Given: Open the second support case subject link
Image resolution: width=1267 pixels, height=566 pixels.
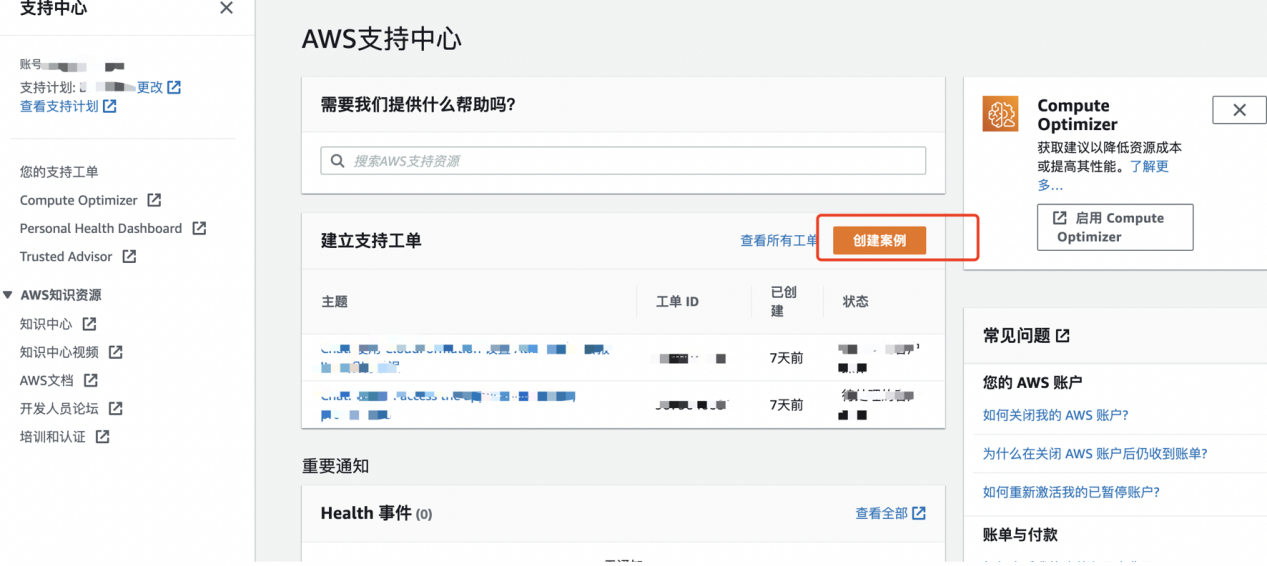Looking at the screenshot, I should click(x=448, y=404).
